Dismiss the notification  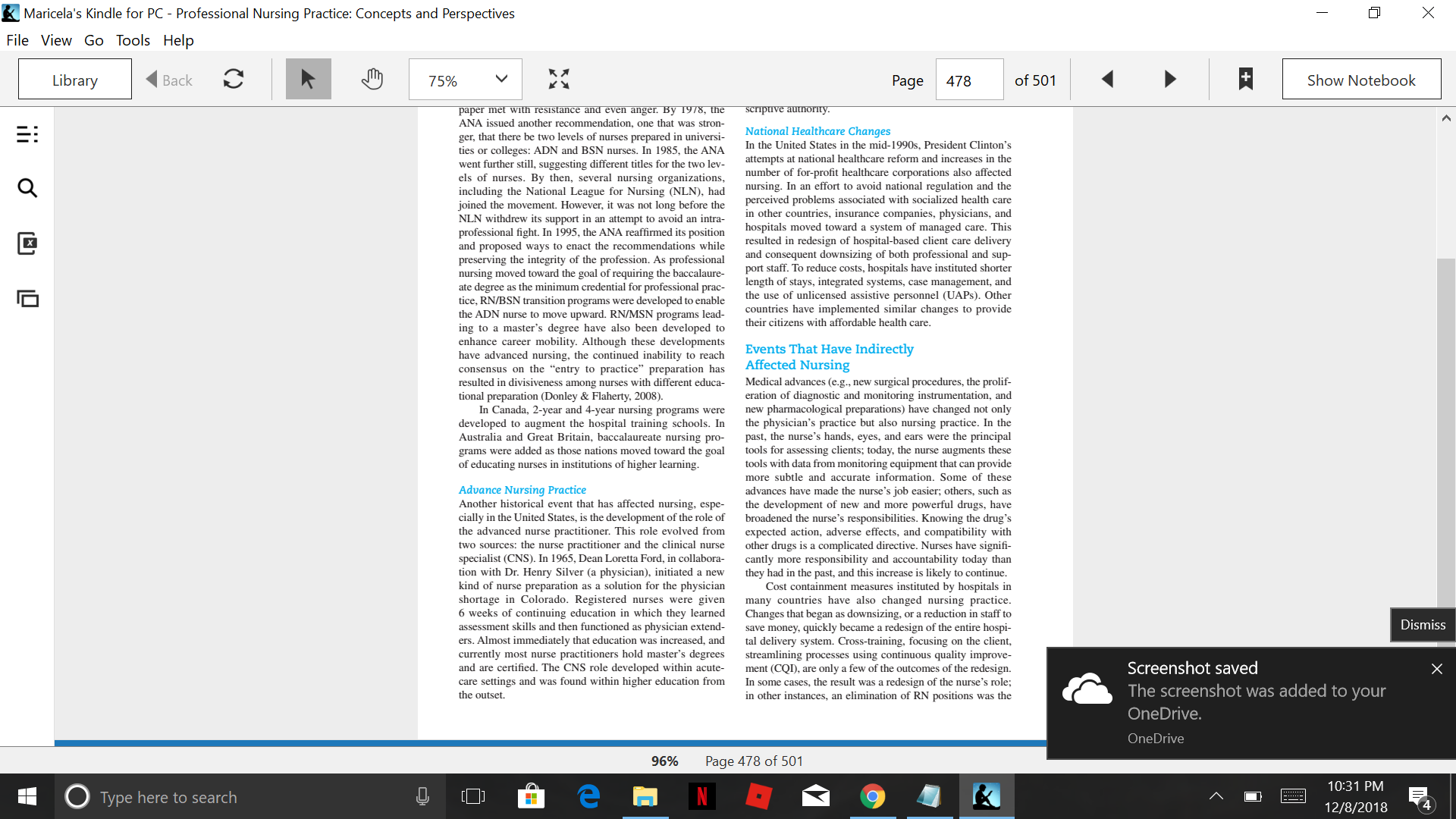pyautogui.click(x=1423, y=625)
